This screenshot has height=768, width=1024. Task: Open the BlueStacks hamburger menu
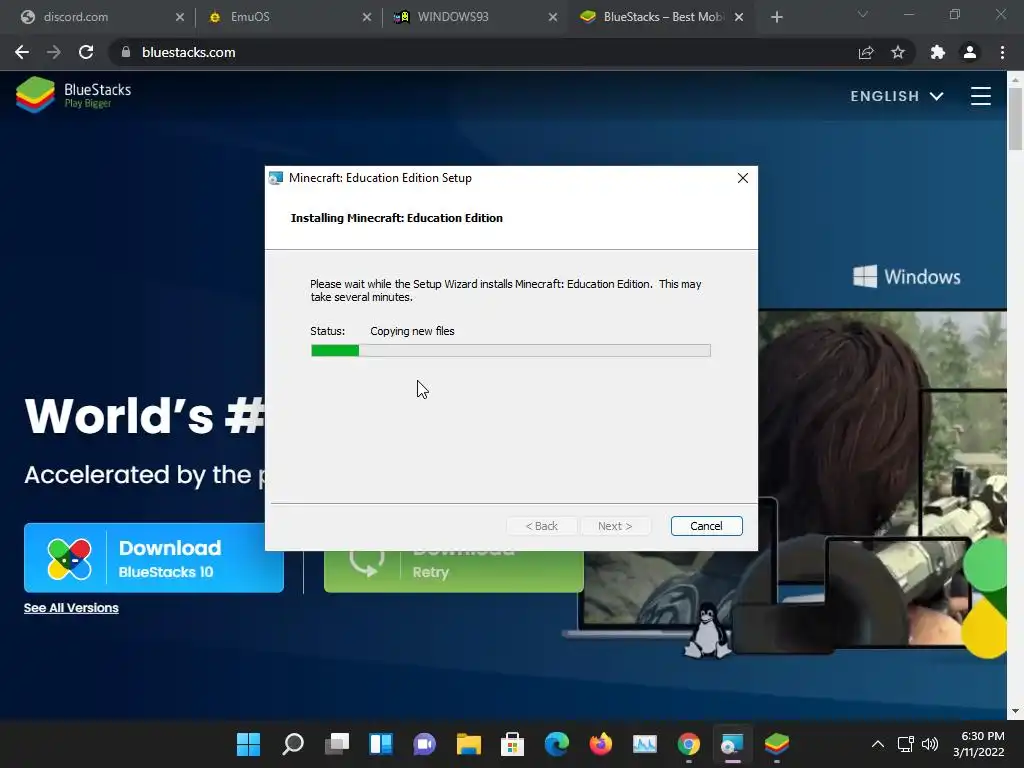pyautogui.click(x=980, y=96)
